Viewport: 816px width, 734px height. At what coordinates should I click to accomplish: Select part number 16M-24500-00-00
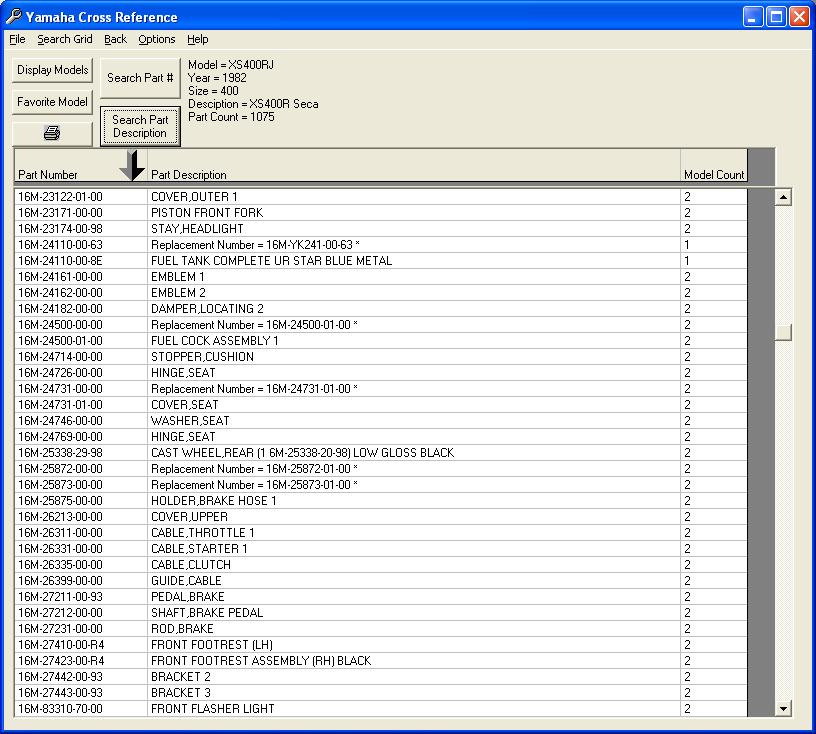click(60, 325)
